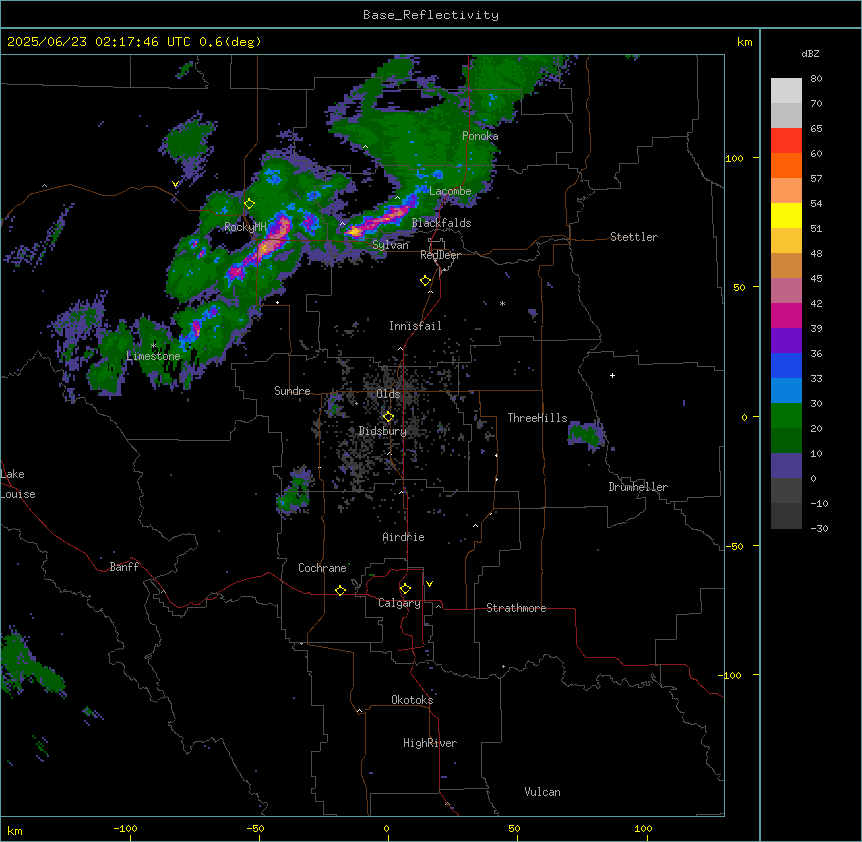Click the small echo east of ThreeHills
The width and height of the screenshot is (862, 842).
(586, 434)
